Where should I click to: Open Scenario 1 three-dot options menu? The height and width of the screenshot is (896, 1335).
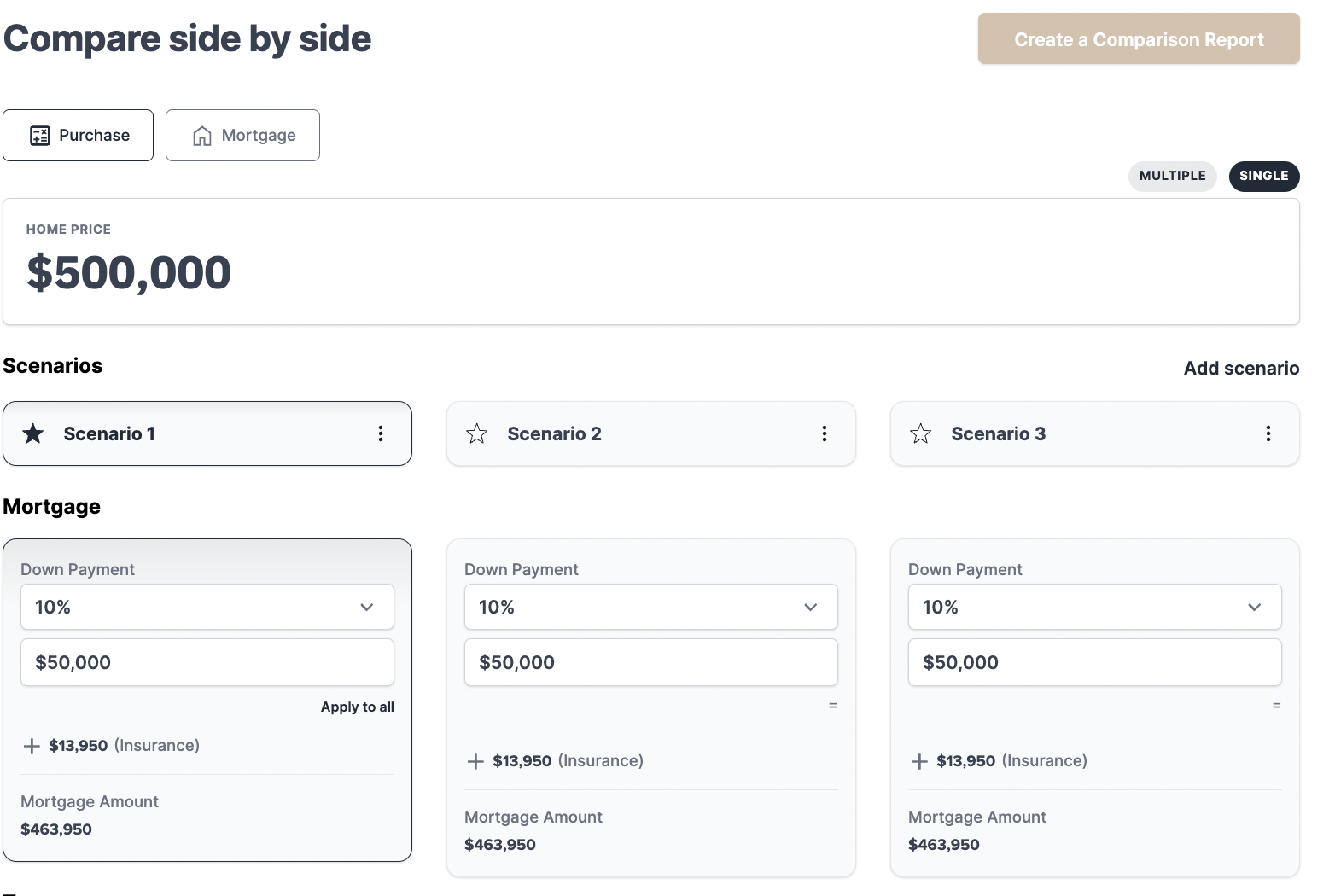point(381,433)
